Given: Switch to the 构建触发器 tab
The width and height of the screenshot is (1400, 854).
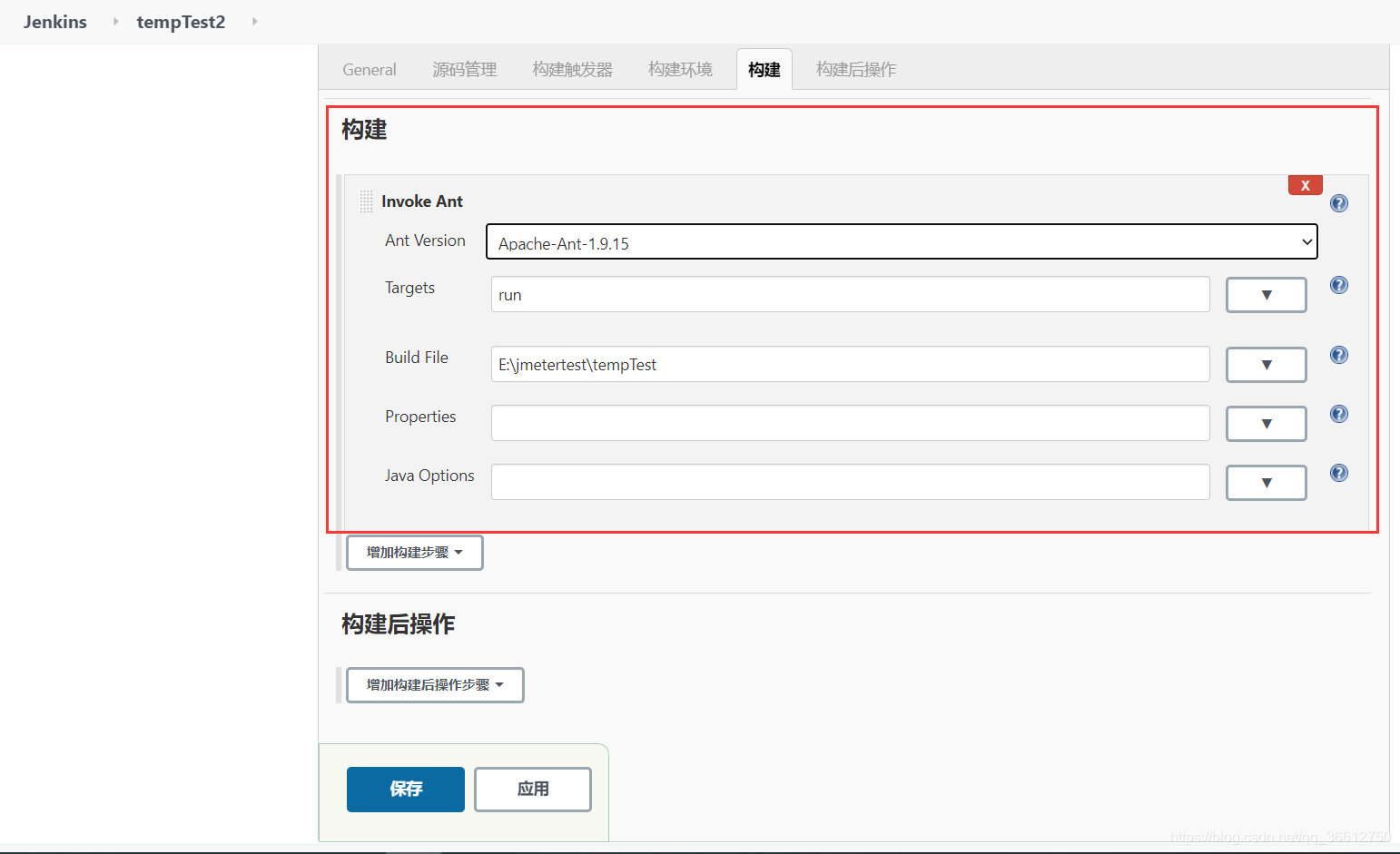Looking at the screenshot, I should pos(573,70).
